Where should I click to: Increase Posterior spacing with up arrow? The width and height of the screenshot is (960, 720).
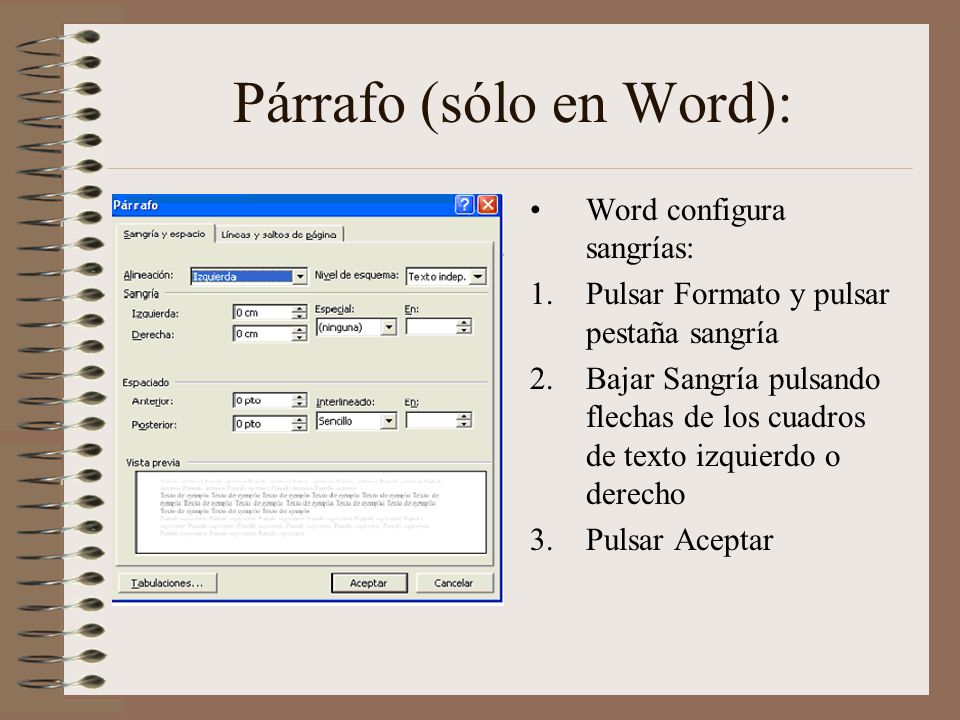[299, 419]
